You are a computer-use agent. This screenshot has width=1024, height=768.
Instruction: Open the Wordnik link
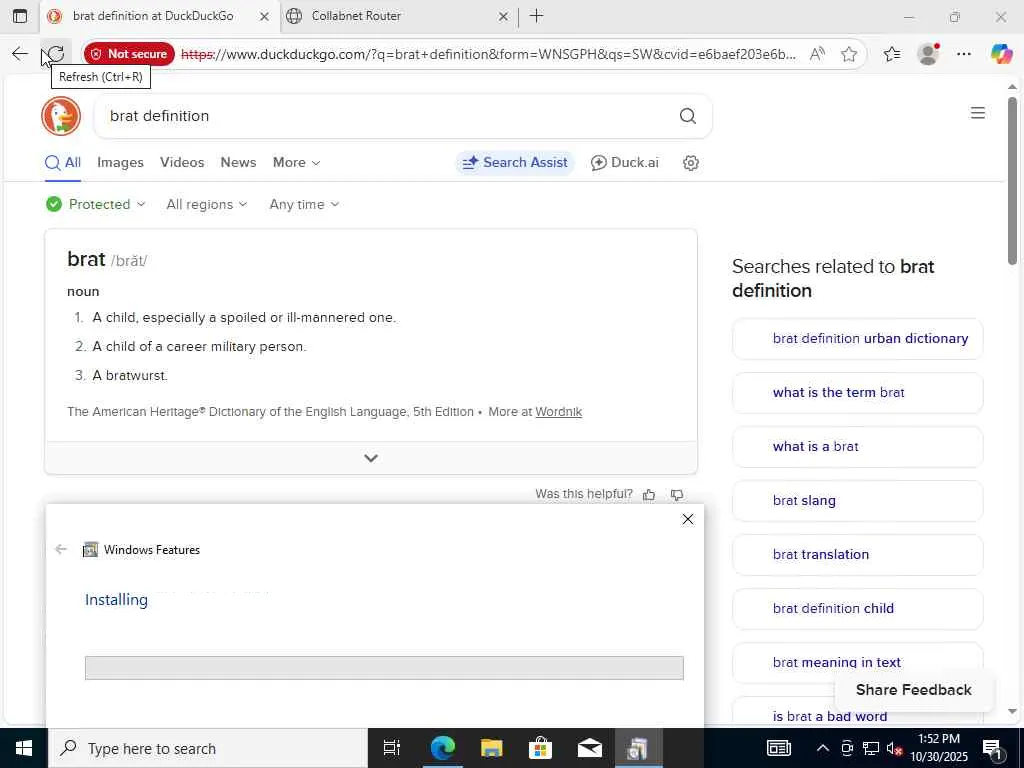[x=558, y=412]
